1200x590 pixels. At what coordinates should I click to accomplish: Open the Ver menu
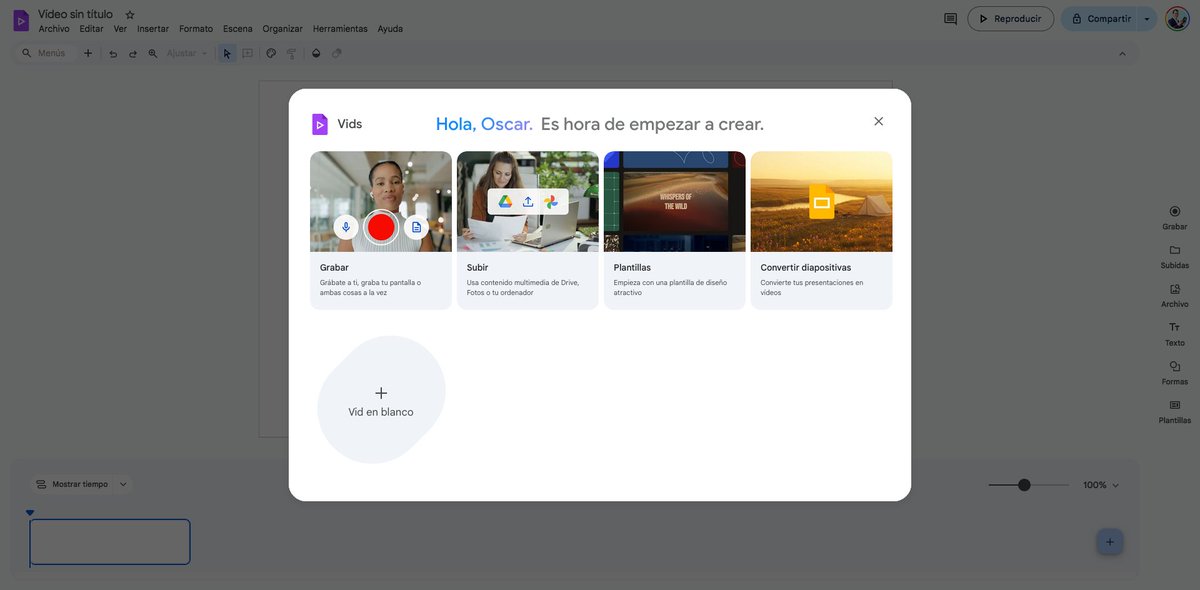click(120, 29)
